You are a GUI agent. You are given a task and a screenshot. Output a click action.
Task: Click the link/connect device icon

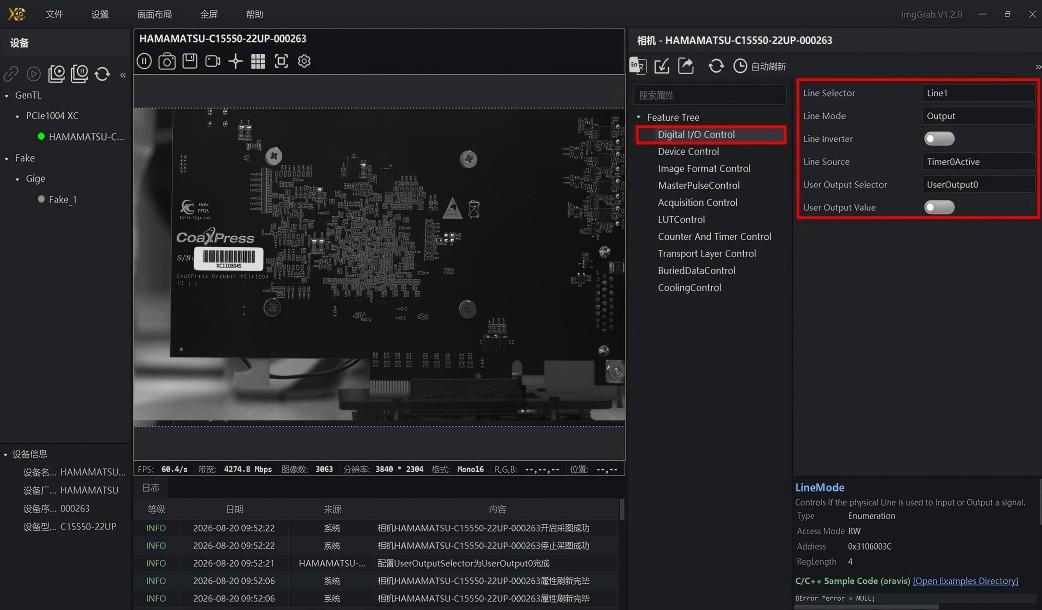pyautogui.click(x=11, y=74)
